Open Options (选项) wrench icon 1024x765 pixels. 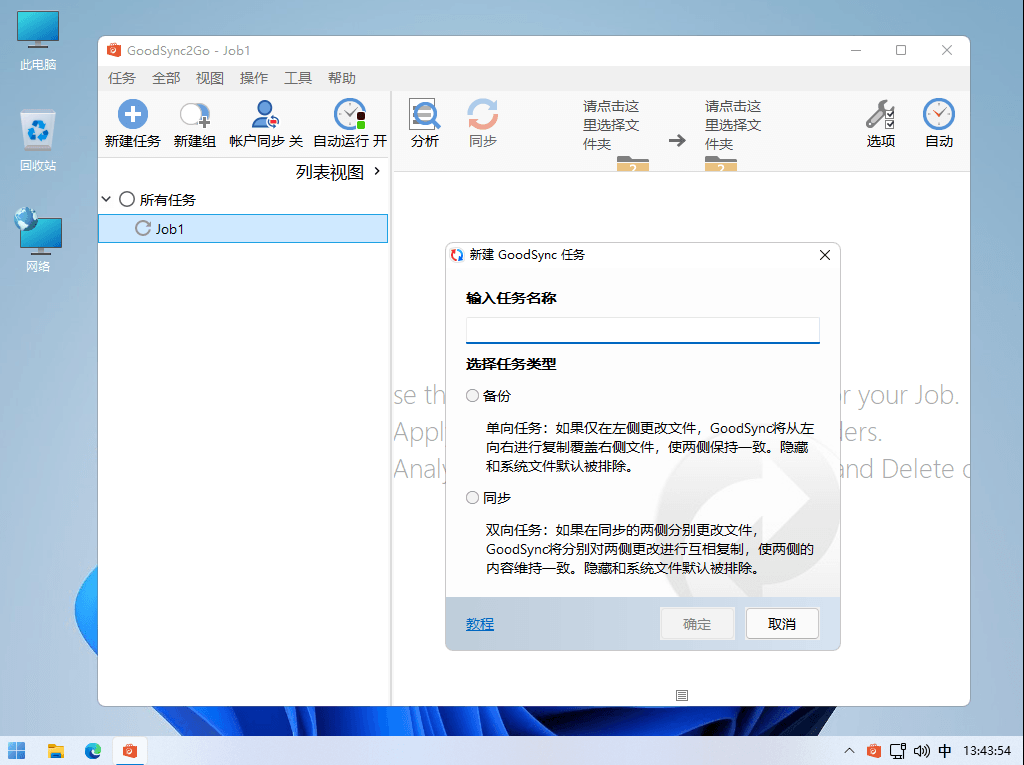point(880,114)
